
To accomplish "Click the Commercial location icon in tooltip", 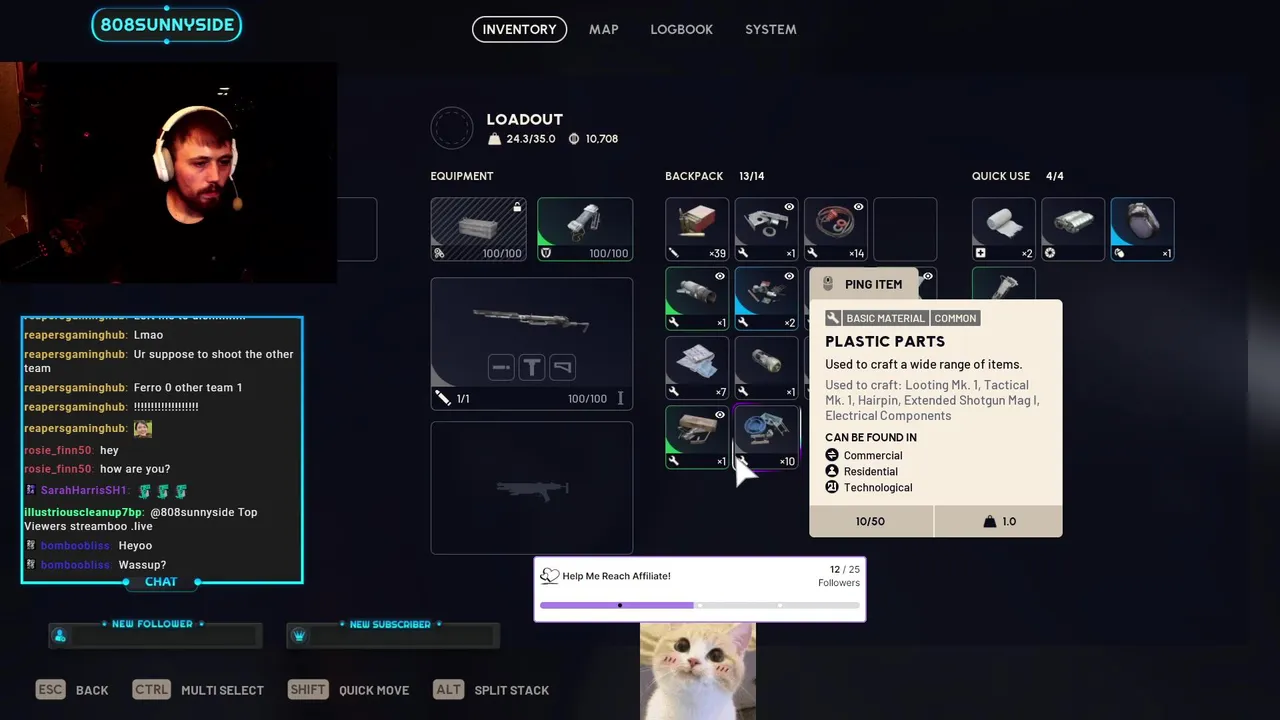I will pyautogui.click(x=832, y=455).
